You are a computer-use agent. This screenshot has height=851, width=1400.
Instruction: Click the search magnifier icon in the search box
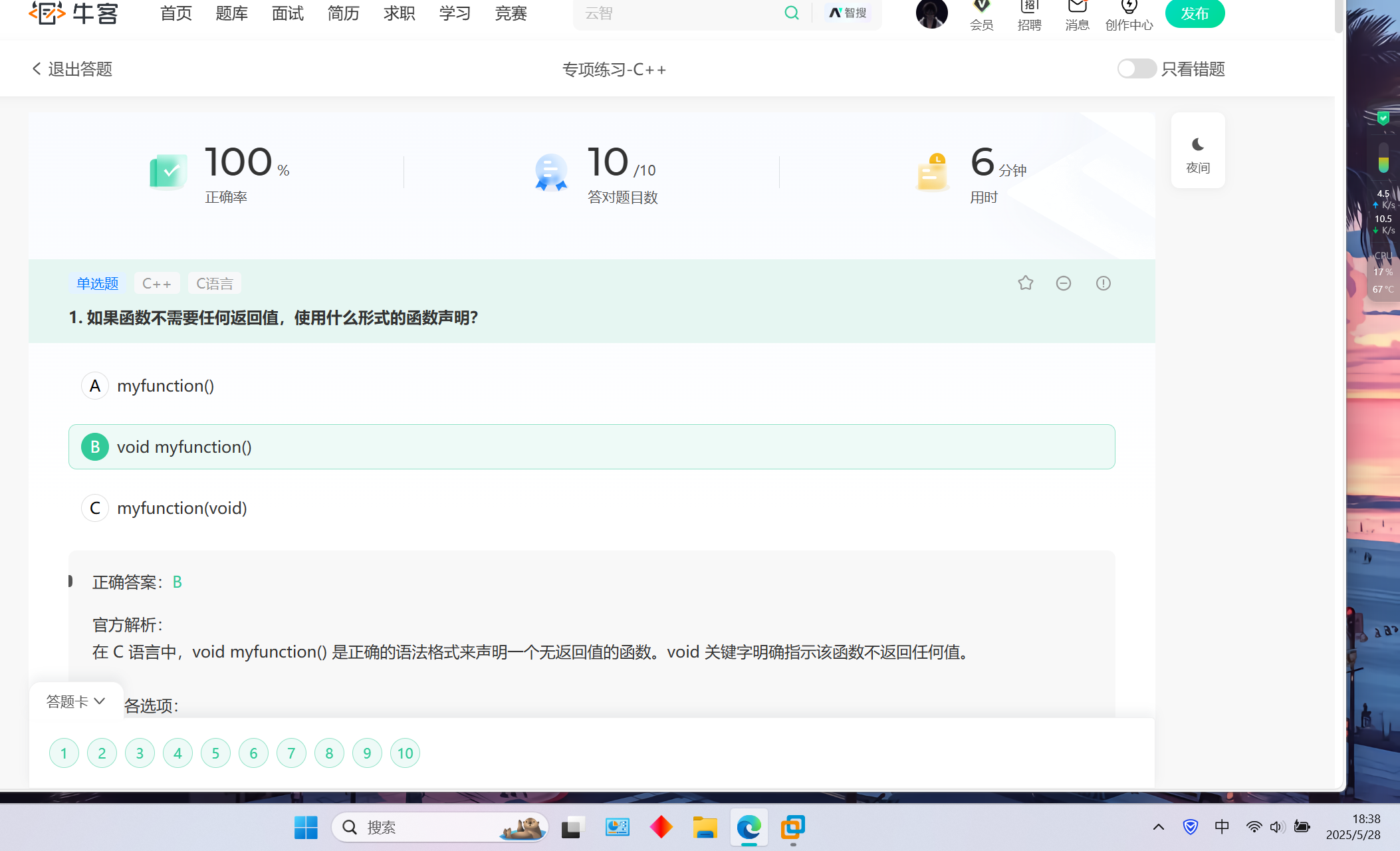tap(791, 13)
